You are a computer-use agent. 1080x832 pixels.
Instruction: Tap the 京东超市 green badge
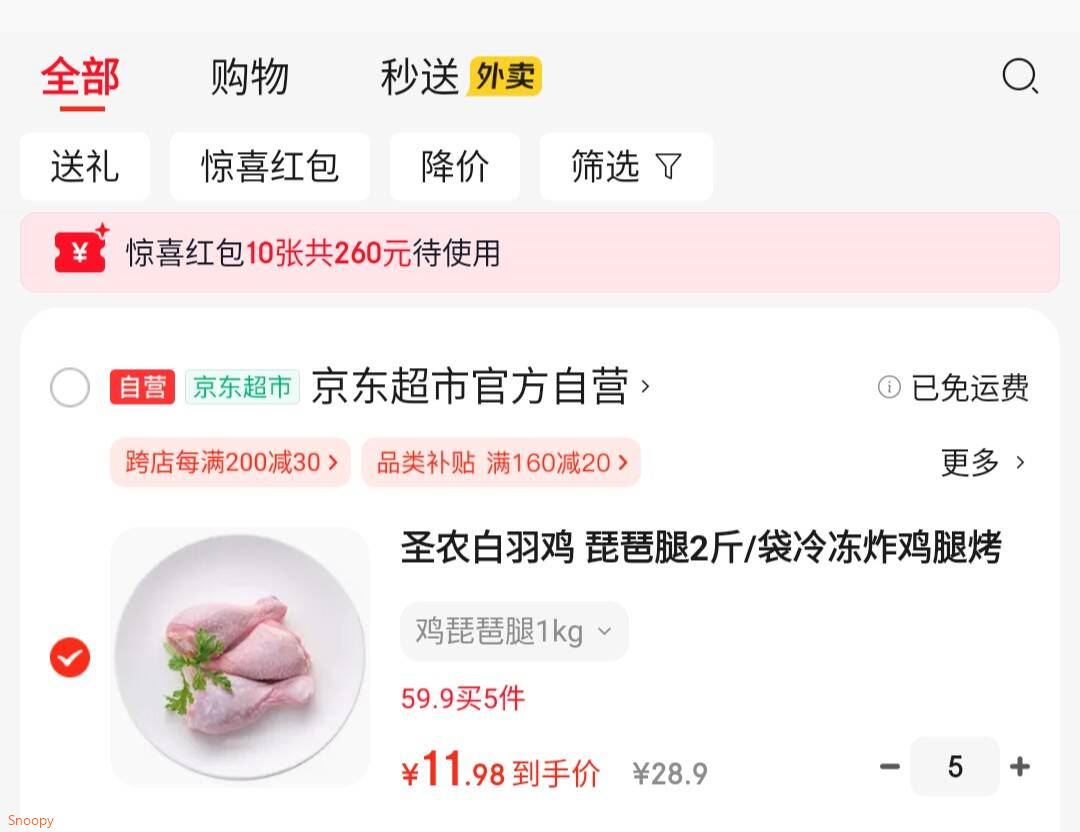242,387
